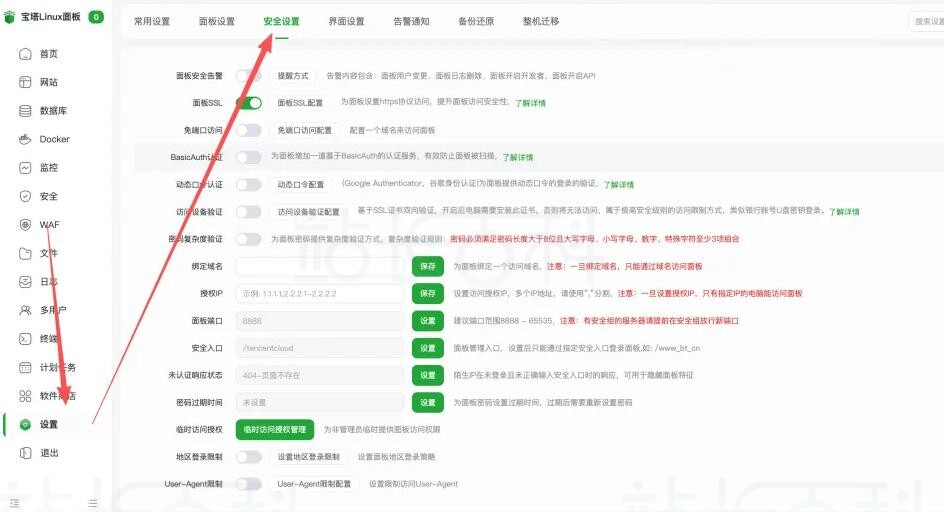944x512 pixels.
Task: Click the 监控 monitoring icon
Action: coord(25,167)
